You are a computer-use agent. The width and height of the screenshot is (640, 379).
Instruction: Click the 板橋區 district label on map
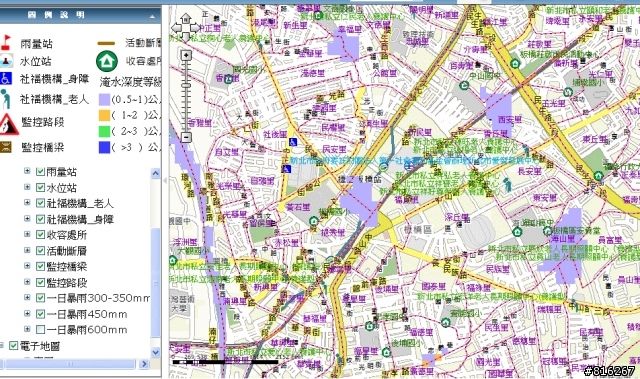pyautogui.click(x=418, y=229)
